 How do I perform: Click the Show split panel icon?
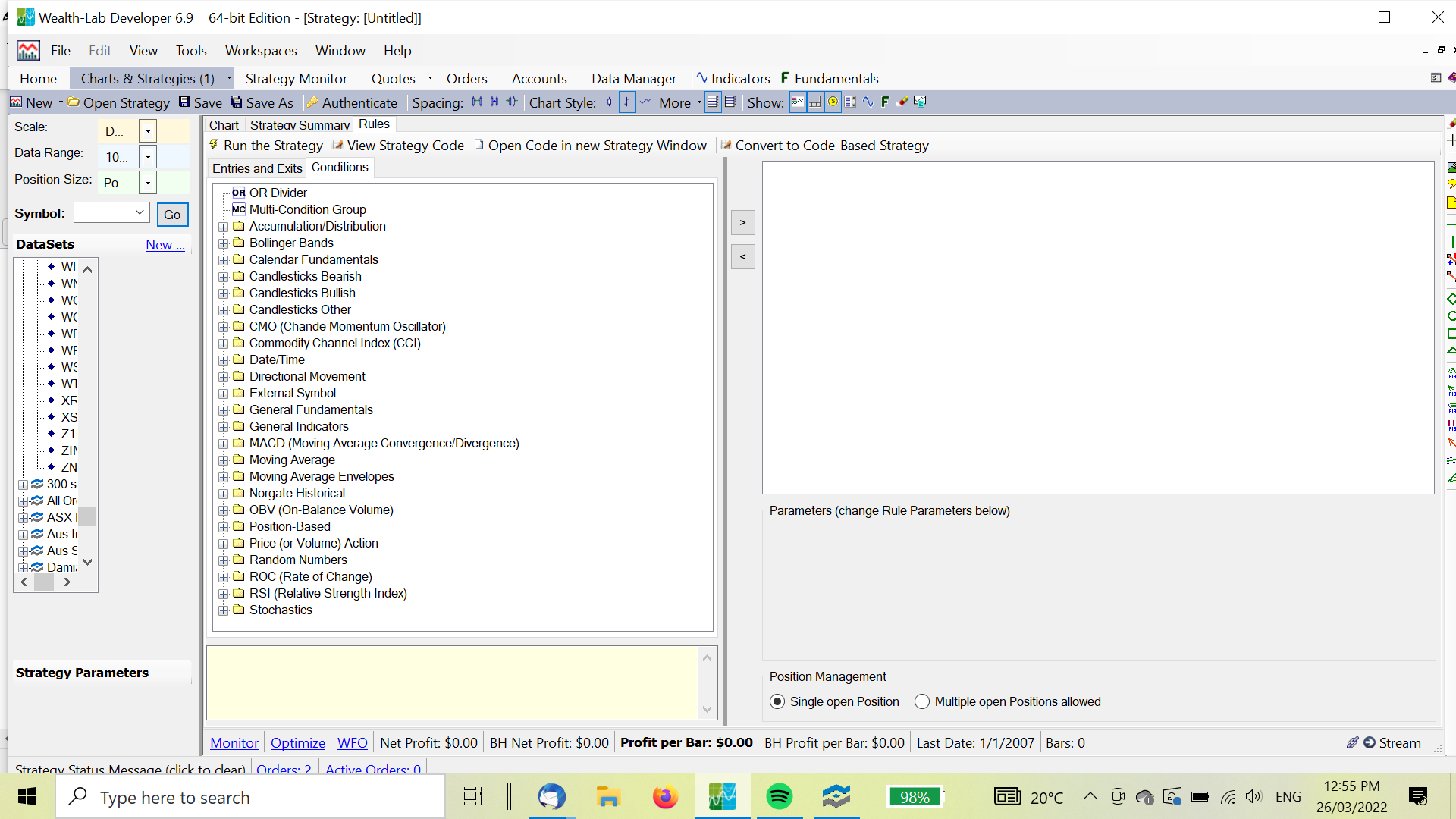(x=850, y=102)
